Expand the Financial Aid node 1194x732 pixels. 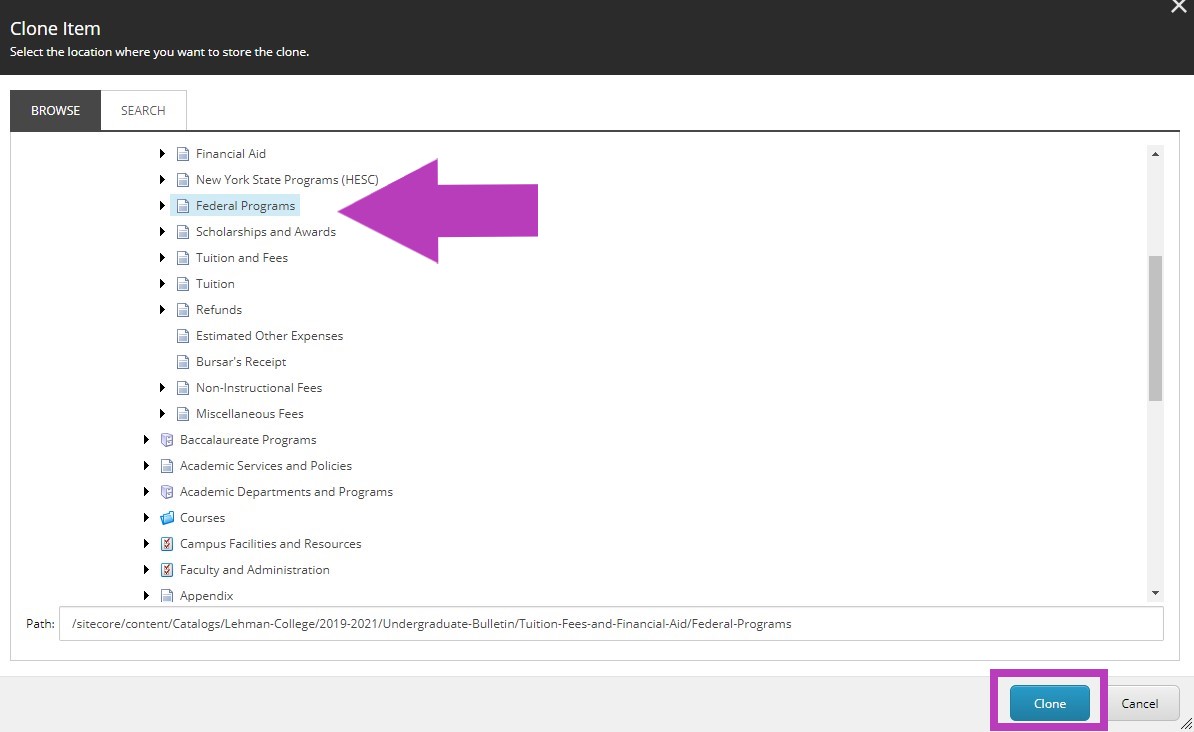tap(162, 154)
